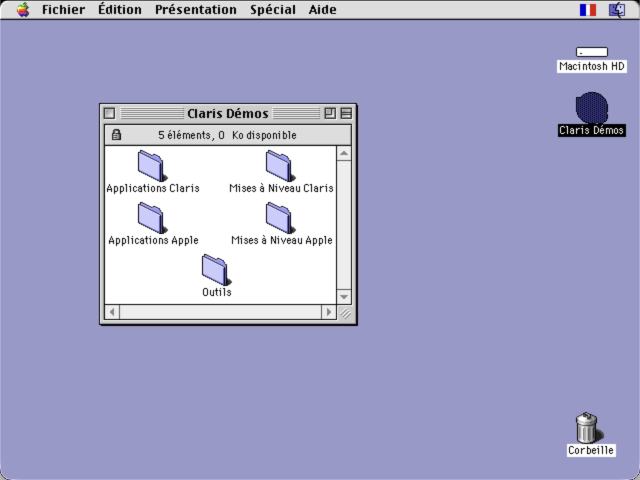This screenshot has height=480, width=640.
Task: Open the Aide menu
Action: coord(322,9)
